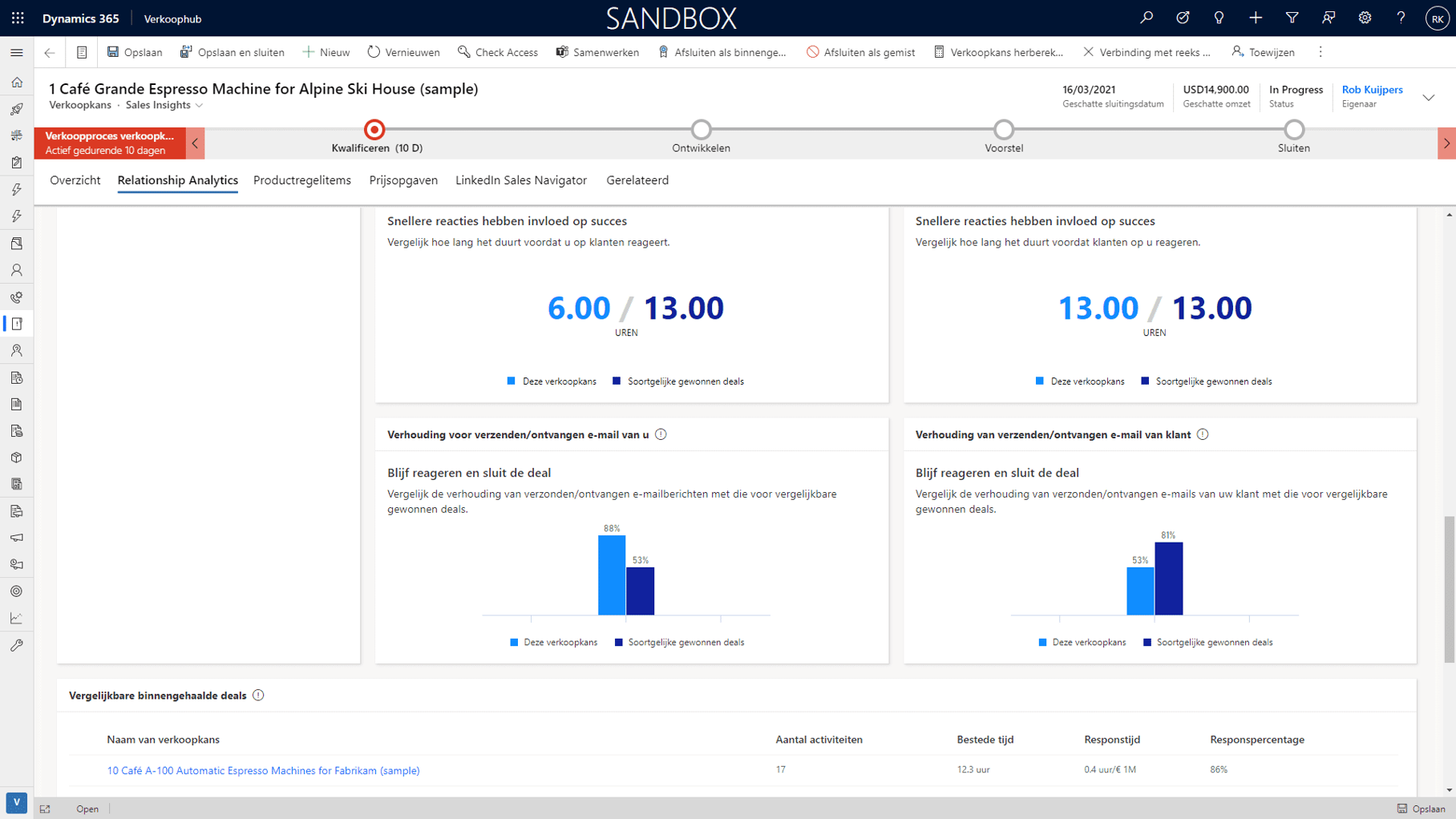Open the chat/remote assist person icon

(1329, 18)
